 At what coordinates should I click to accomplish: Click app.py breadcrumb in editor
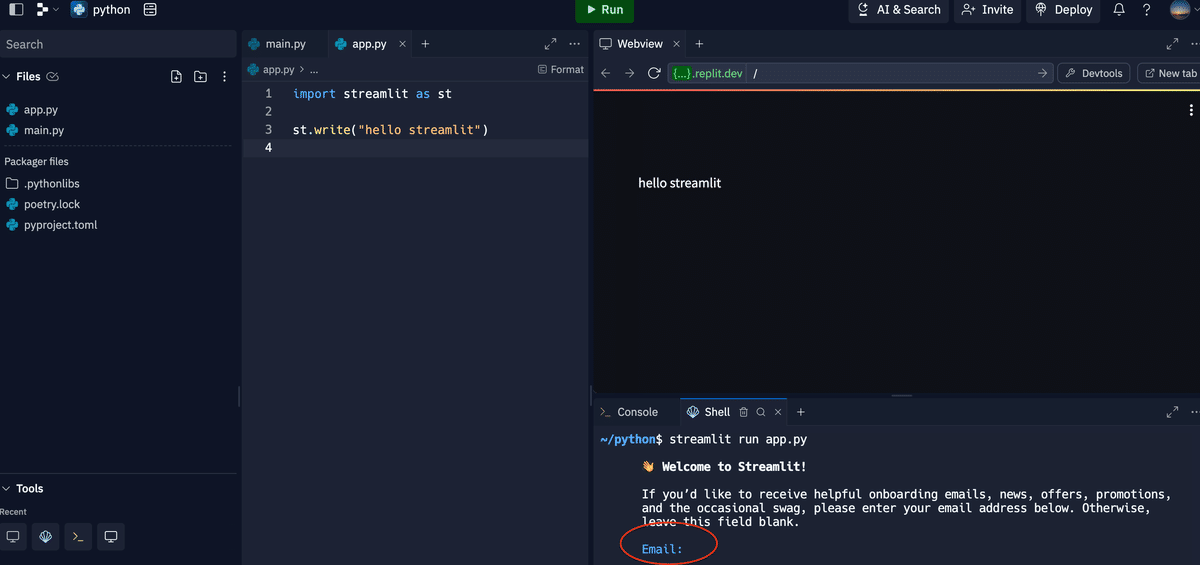tap(278, 70)
